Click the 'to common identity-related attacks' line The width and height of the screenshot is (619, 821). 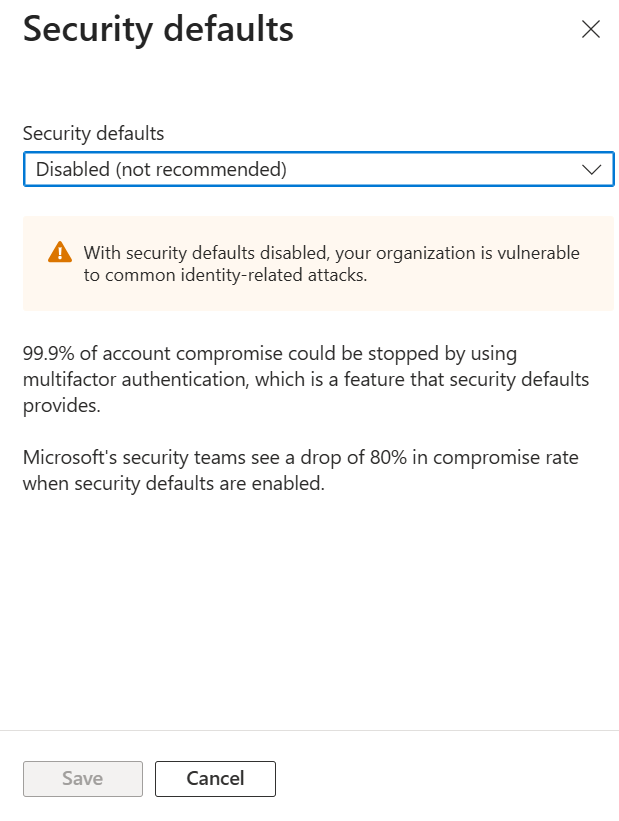tap(225, 275)
